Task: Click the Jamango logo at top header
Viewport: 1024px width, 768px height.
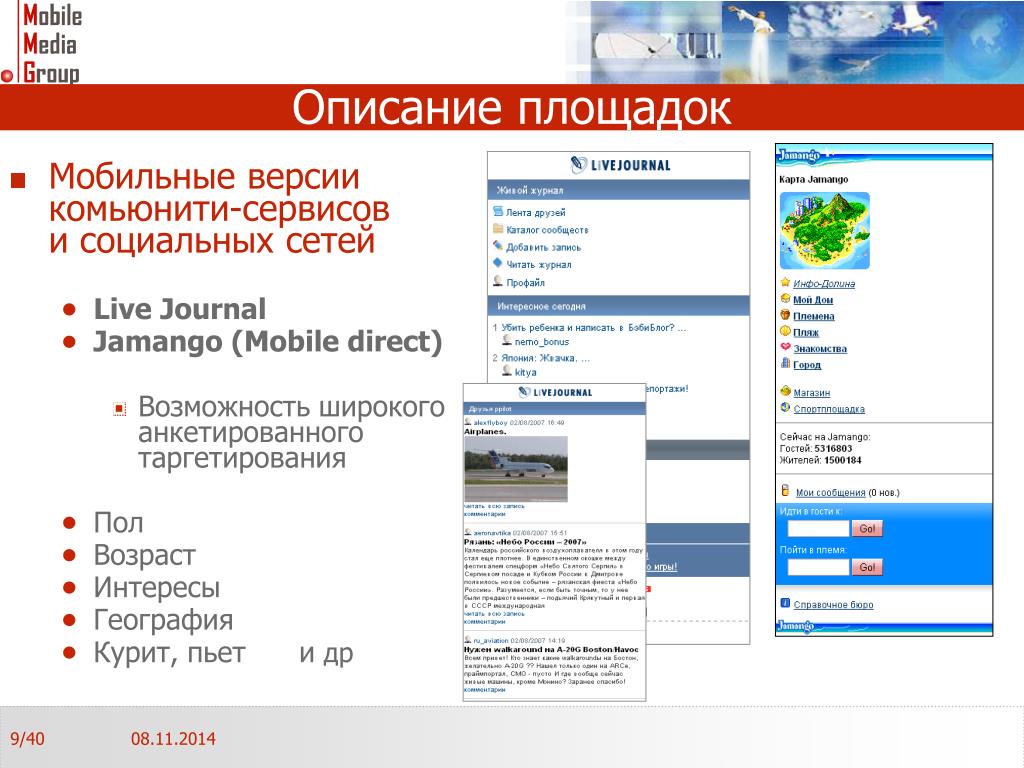Action: pos(799,155)
